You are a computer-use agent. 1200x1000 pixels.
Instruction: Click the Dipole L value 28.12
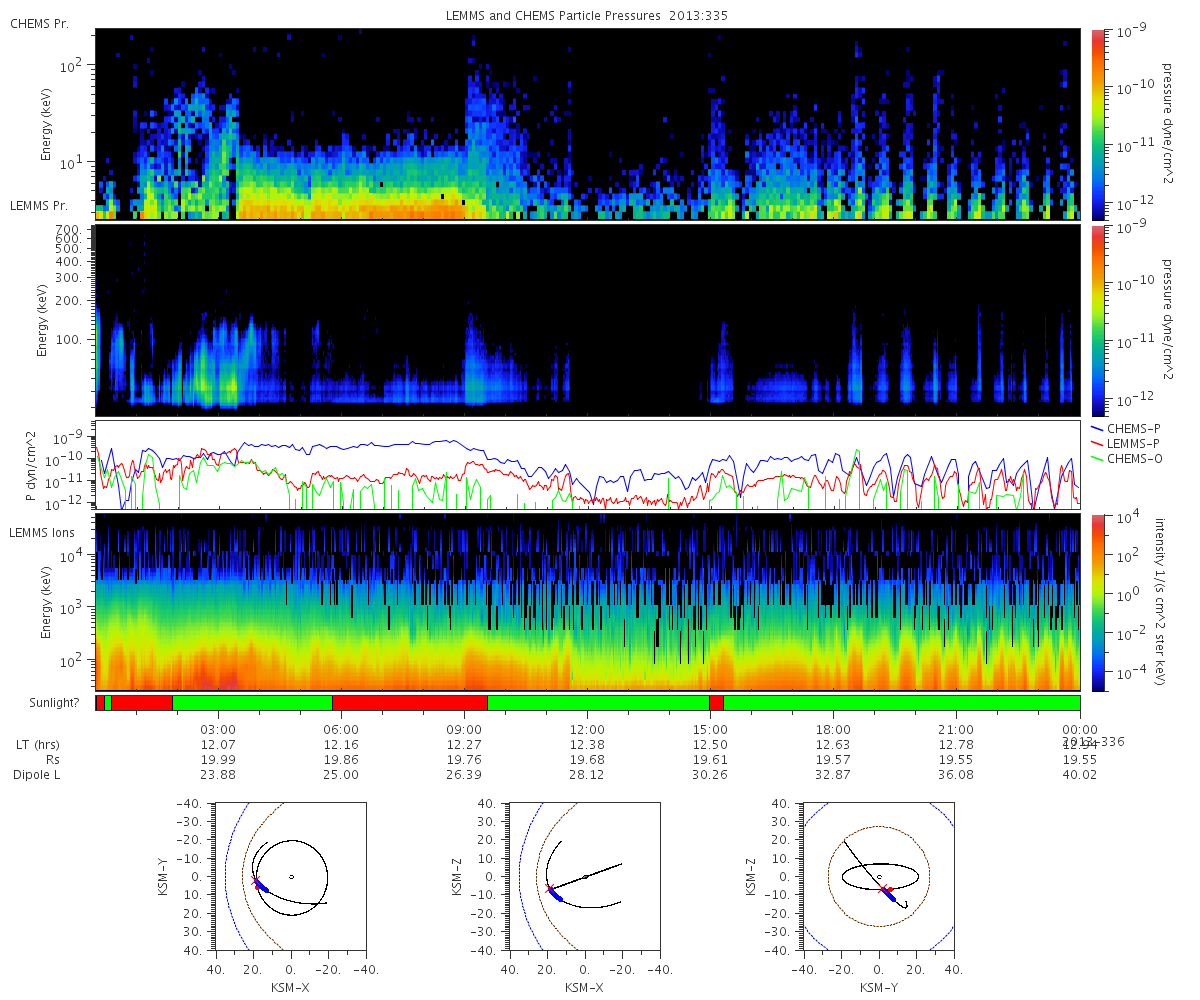(x=587, y=775)
